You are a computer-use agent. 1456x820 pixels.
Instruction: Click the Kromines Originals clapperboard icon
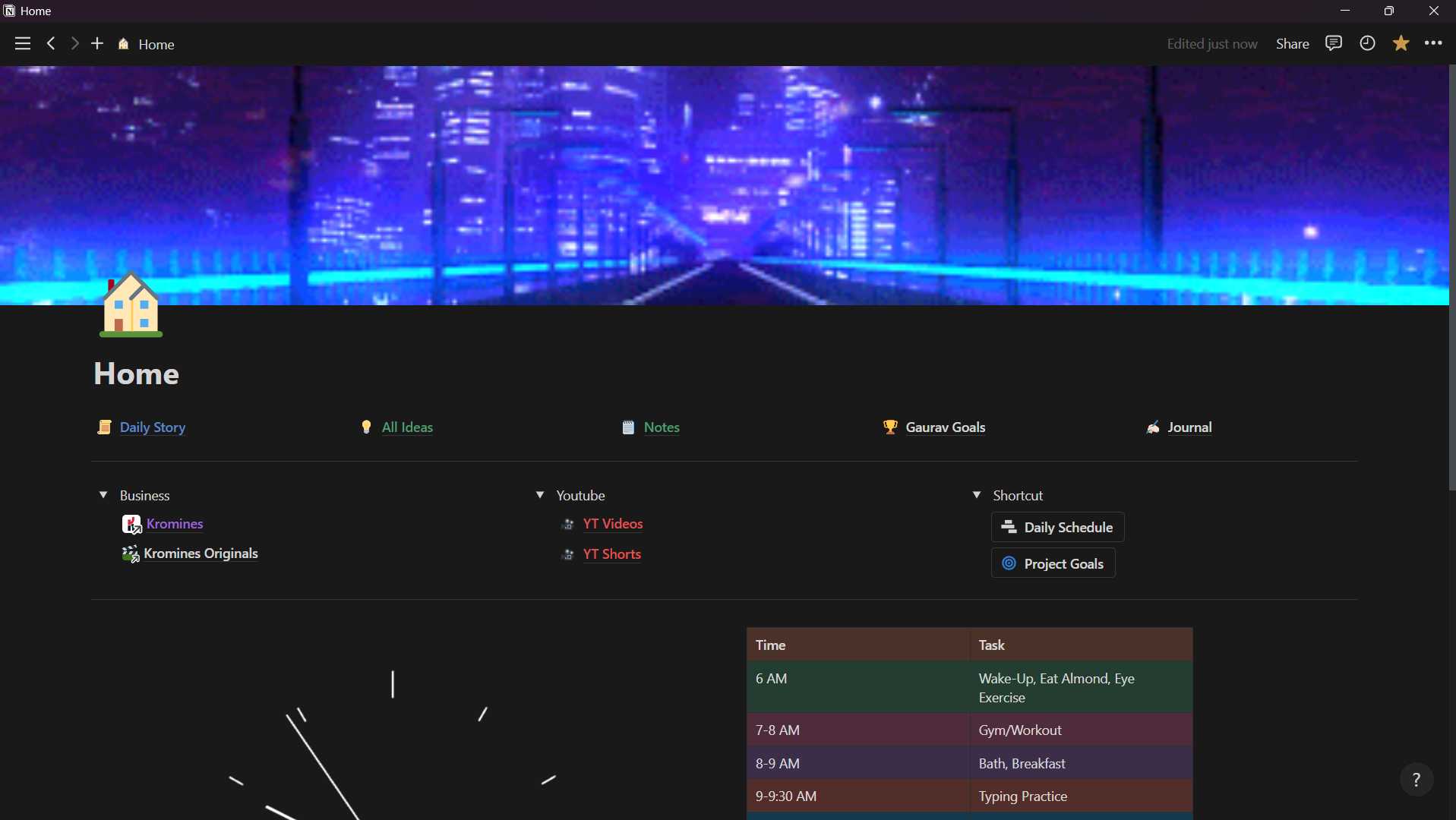click(x=131, y=553)
